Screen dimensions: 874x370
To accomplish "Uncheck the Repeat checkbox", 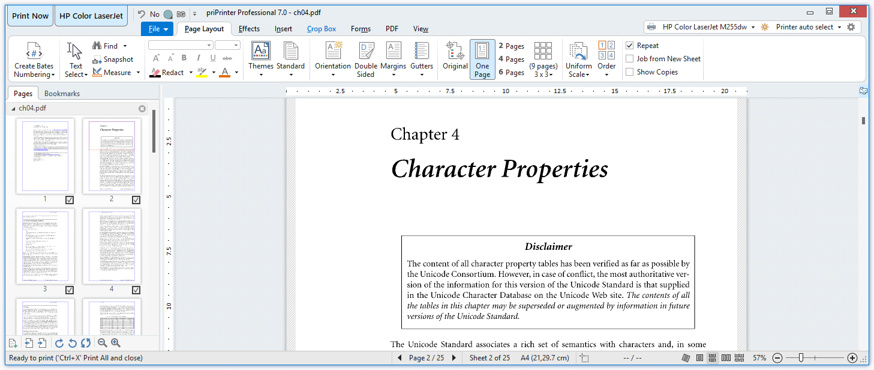I will coord(629,46).
